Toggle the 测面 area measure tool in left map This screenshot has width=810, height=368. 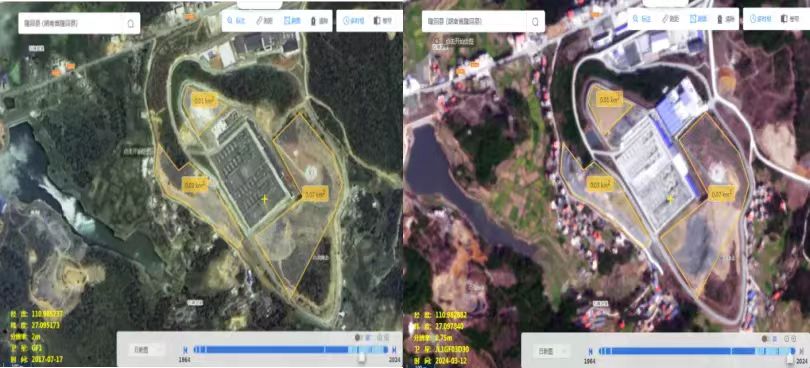(292, 21)
